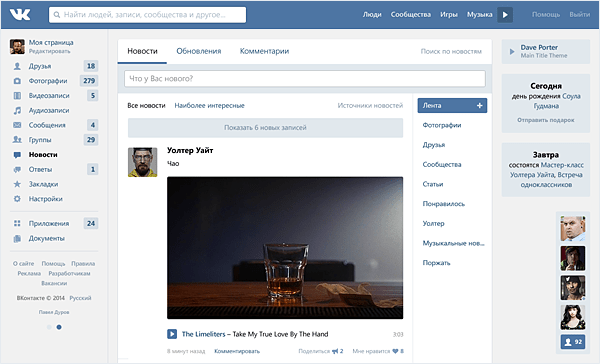The image size is (600, 364).
Task: Click the Вакансии footer link
Action: pos(54,283)
